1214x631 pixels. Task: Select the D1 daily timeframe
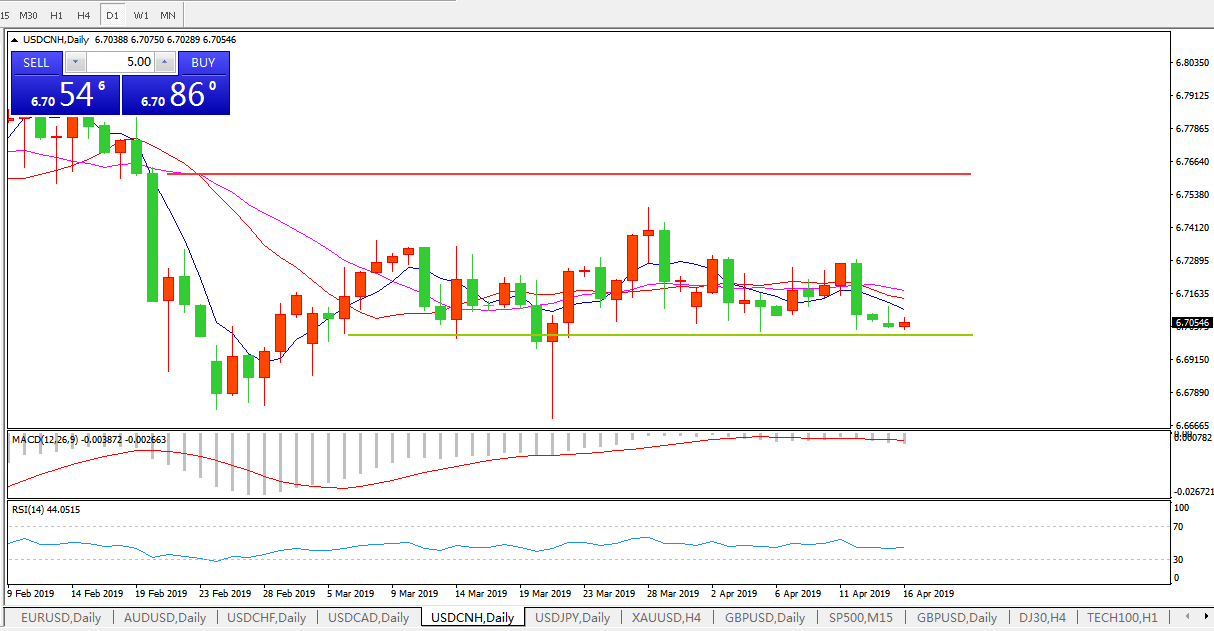tap(112, 15)
